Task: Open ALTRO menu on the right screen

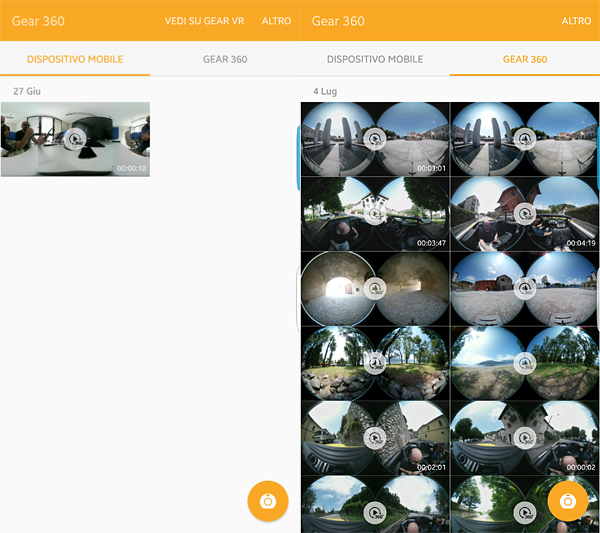Action: (x=576, y=21)
